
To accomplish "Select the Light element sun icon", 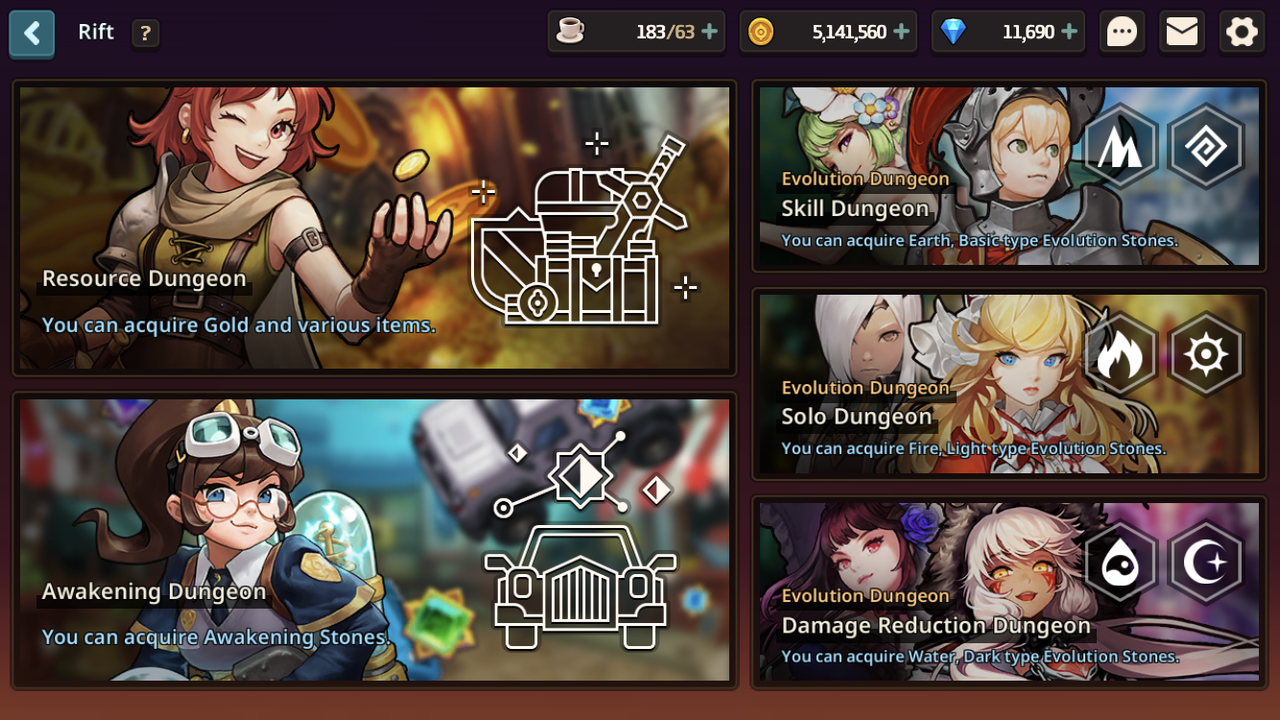I will pyautogui.click(x=1206, y=355).
